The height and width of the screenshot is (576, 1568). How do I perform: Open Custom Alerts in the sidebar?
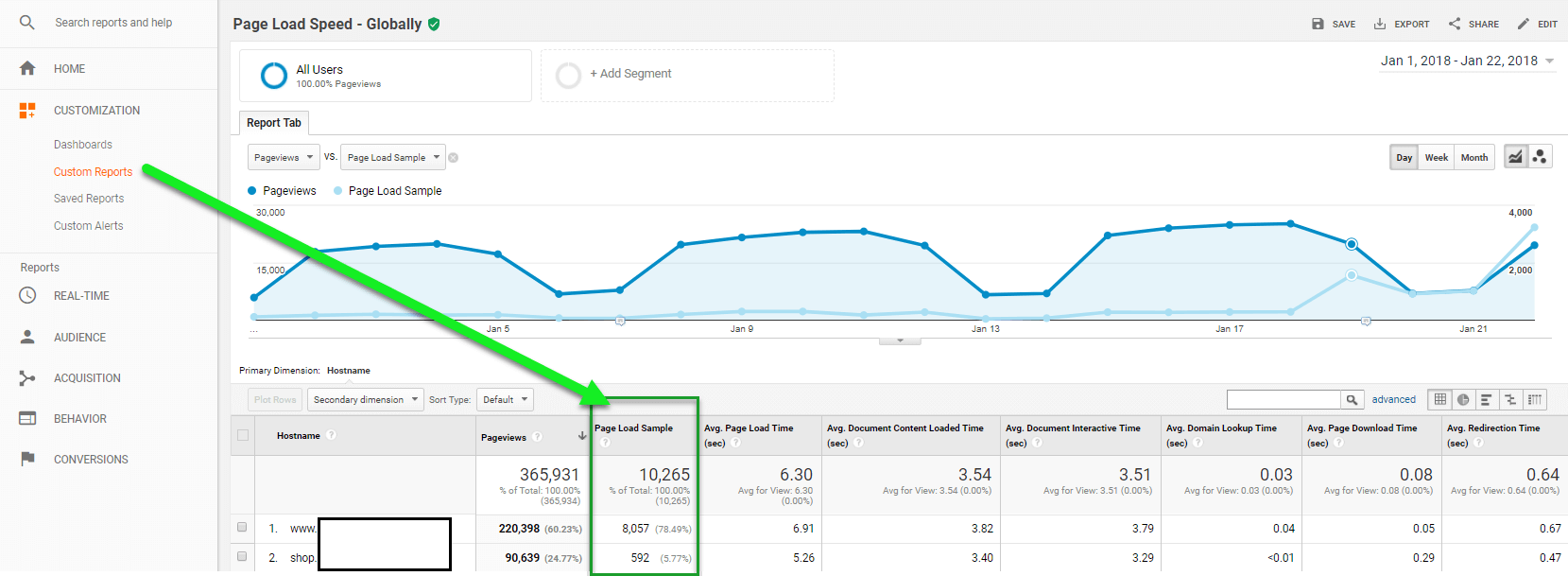tap(89, 226)
